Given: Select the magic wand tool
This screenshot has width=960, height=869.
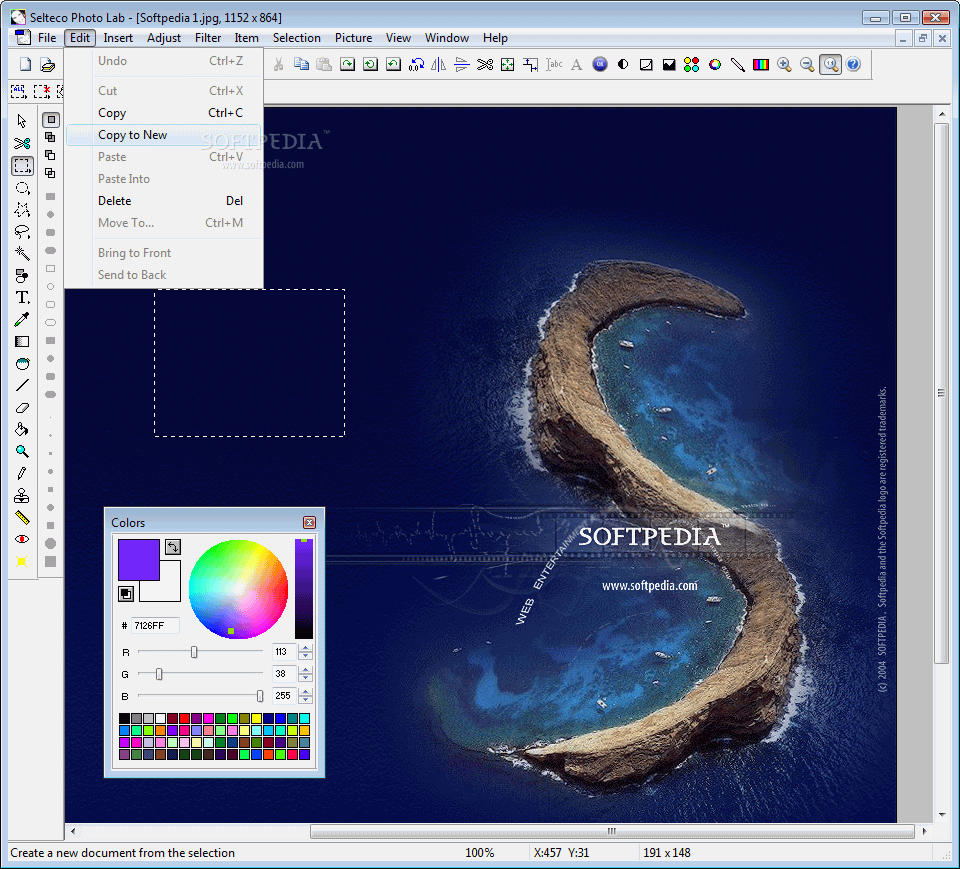Looking at the screenshot, I should pos(22,254).
